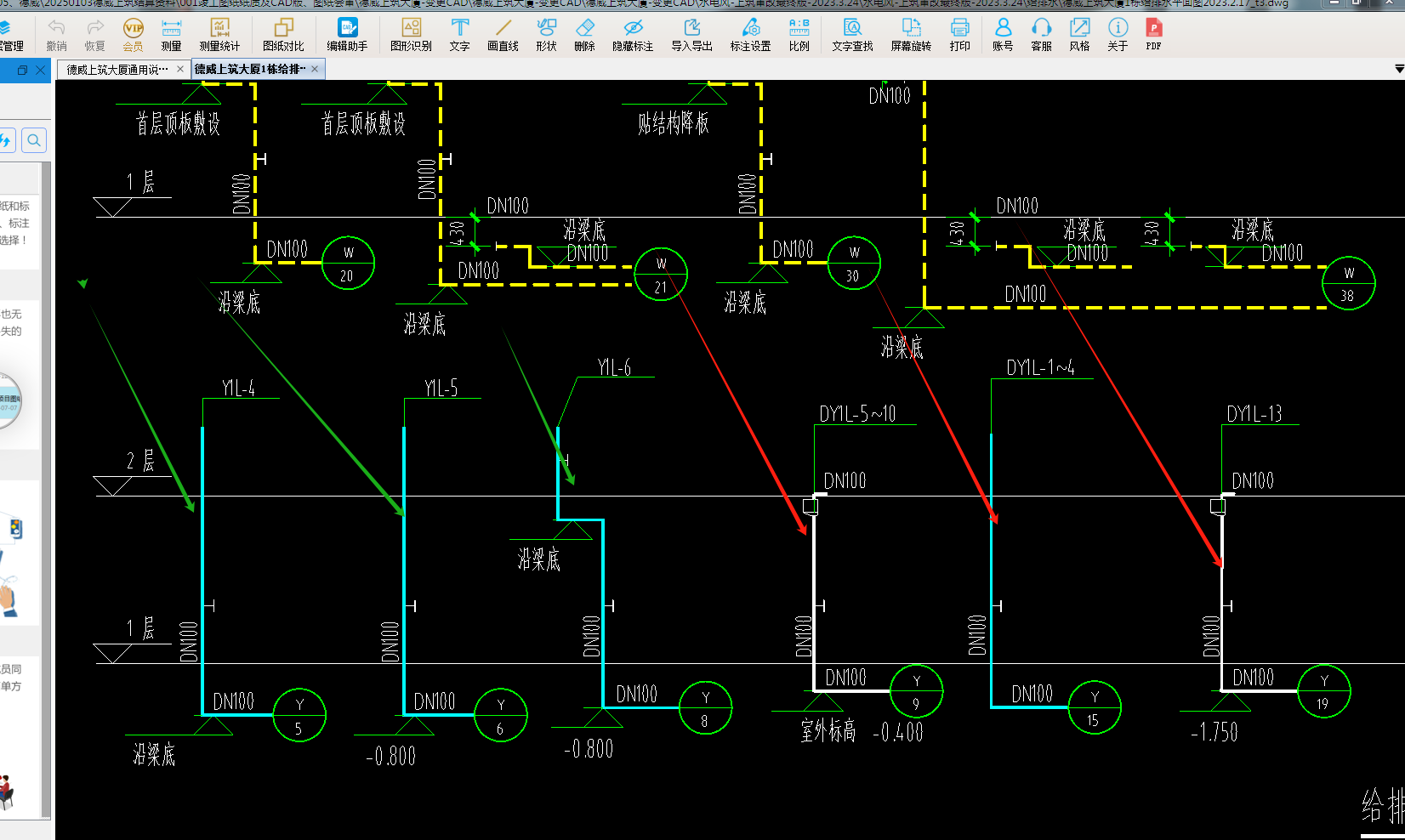Click the lightning icon in side panel

tap(6, 140)
